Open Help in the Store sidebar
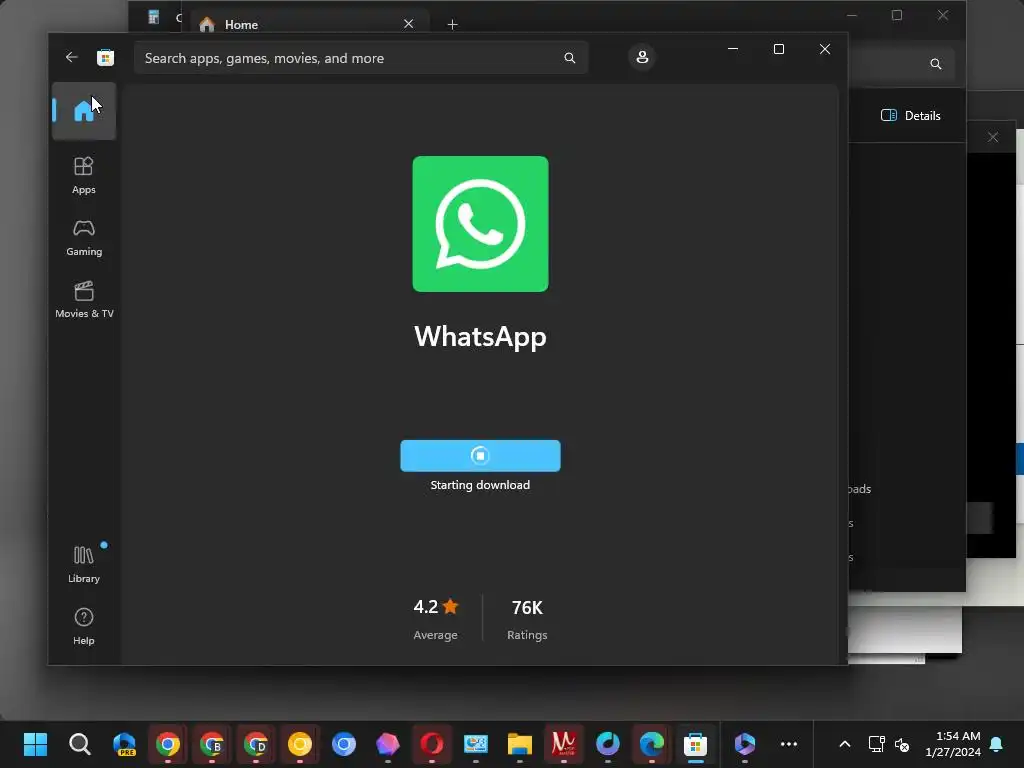Image resolution: width=1024 pixels, height=768 pixels. pyautogui.click(x=84, y=626)
